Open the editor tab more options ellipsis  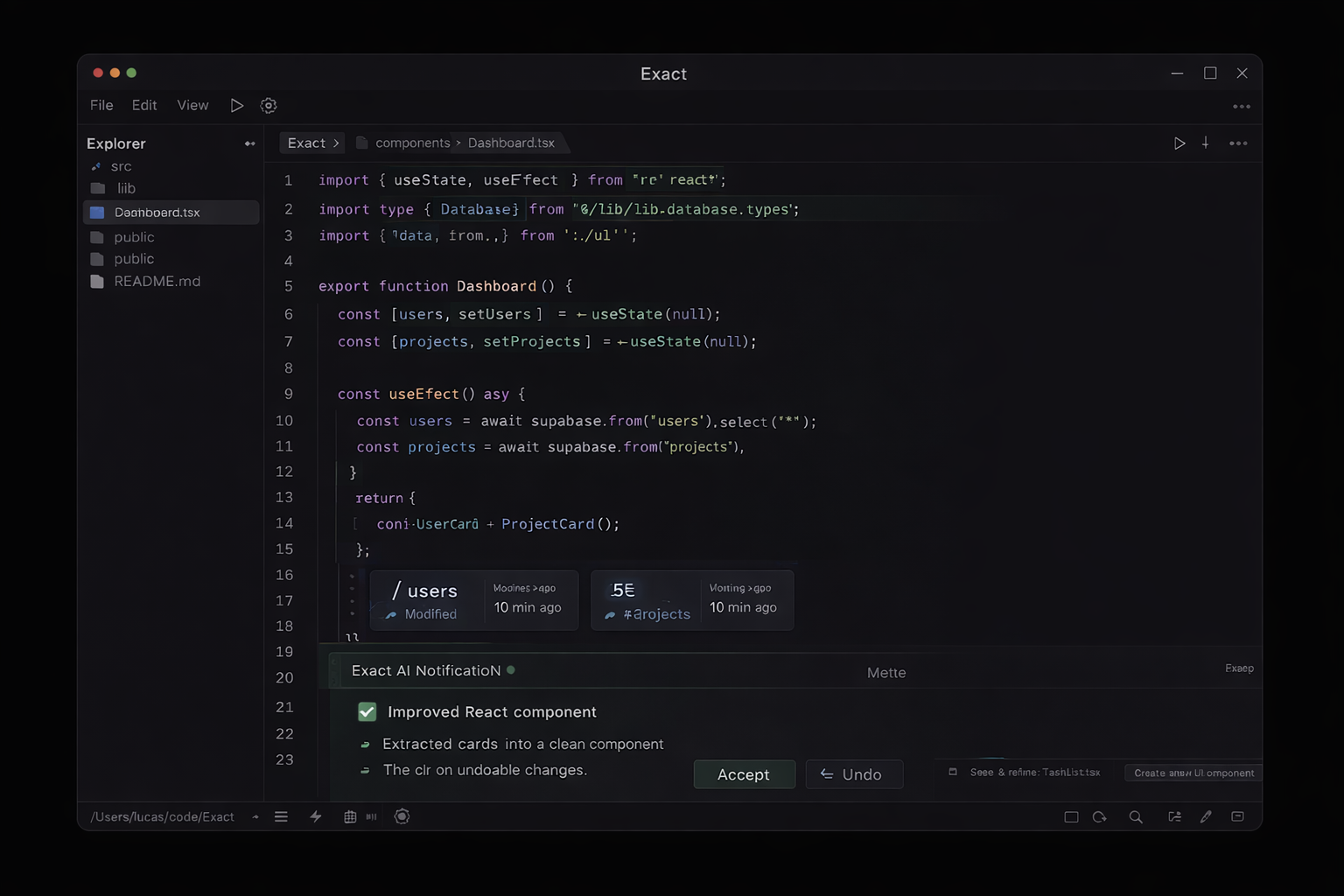point(1238,143)
